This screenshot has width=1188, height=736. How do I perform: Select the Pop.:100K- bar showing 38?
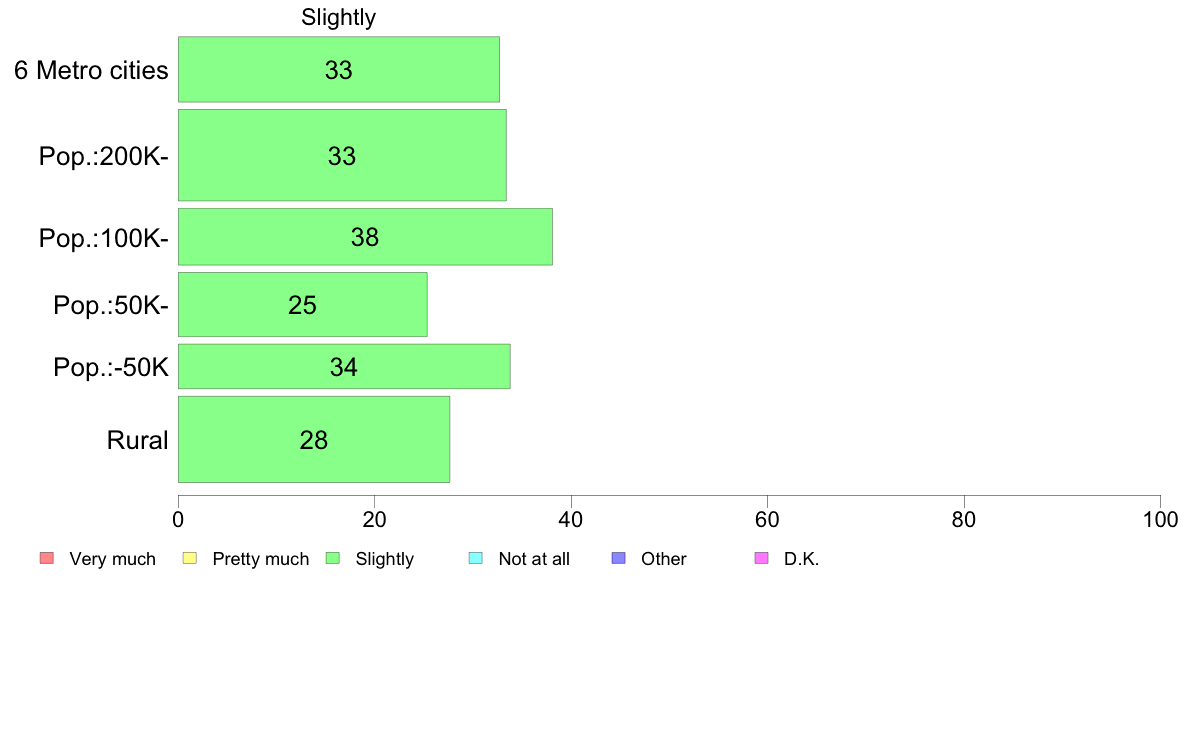[x=365, y=236]
